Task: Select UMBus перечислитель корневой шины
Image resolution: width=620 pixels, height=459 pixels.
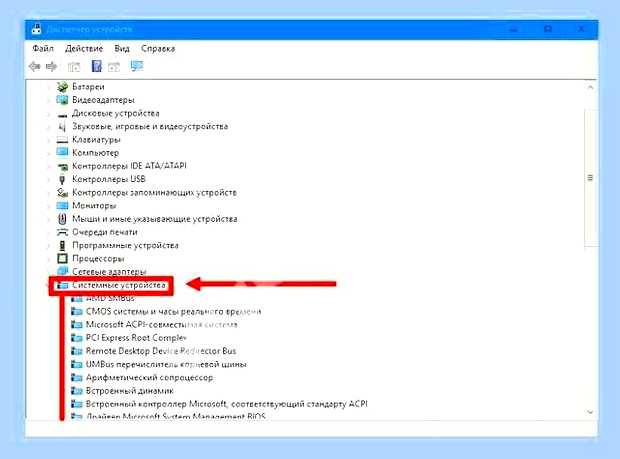Action: point(166,364)
